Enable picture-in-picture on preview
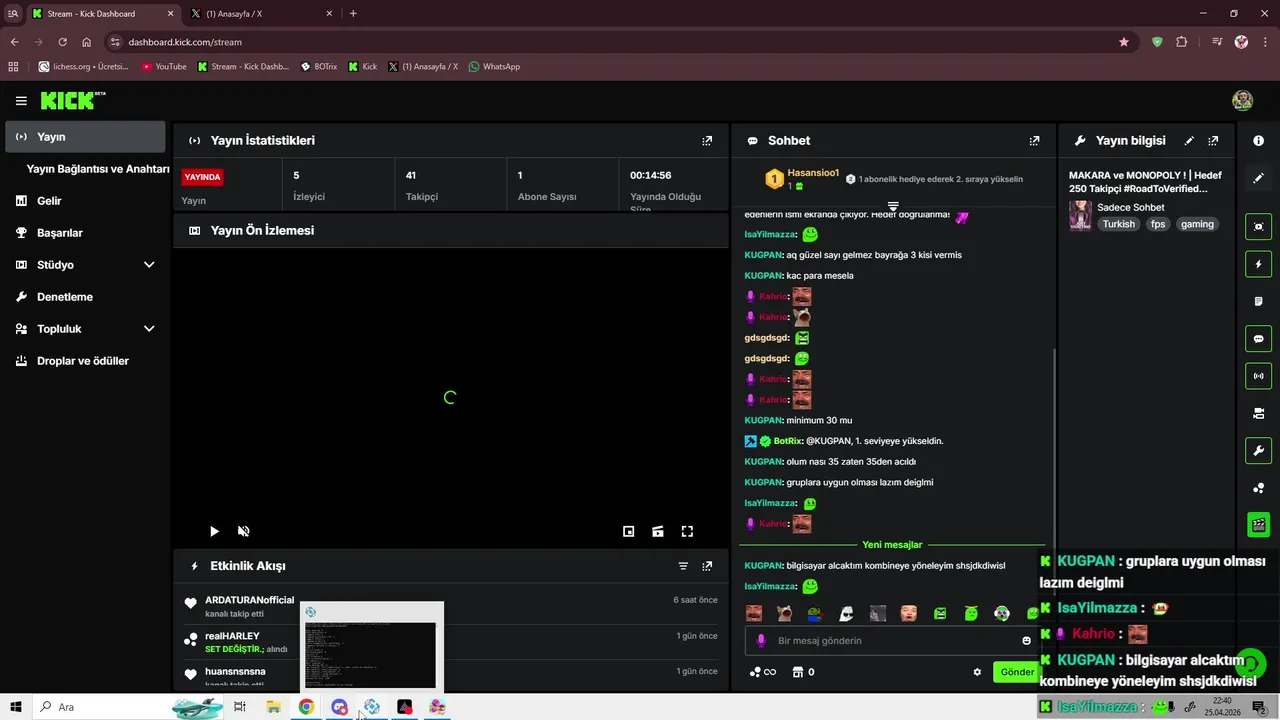The height and width of the screenshot is (720, 1280). click(x=628, y=532)
